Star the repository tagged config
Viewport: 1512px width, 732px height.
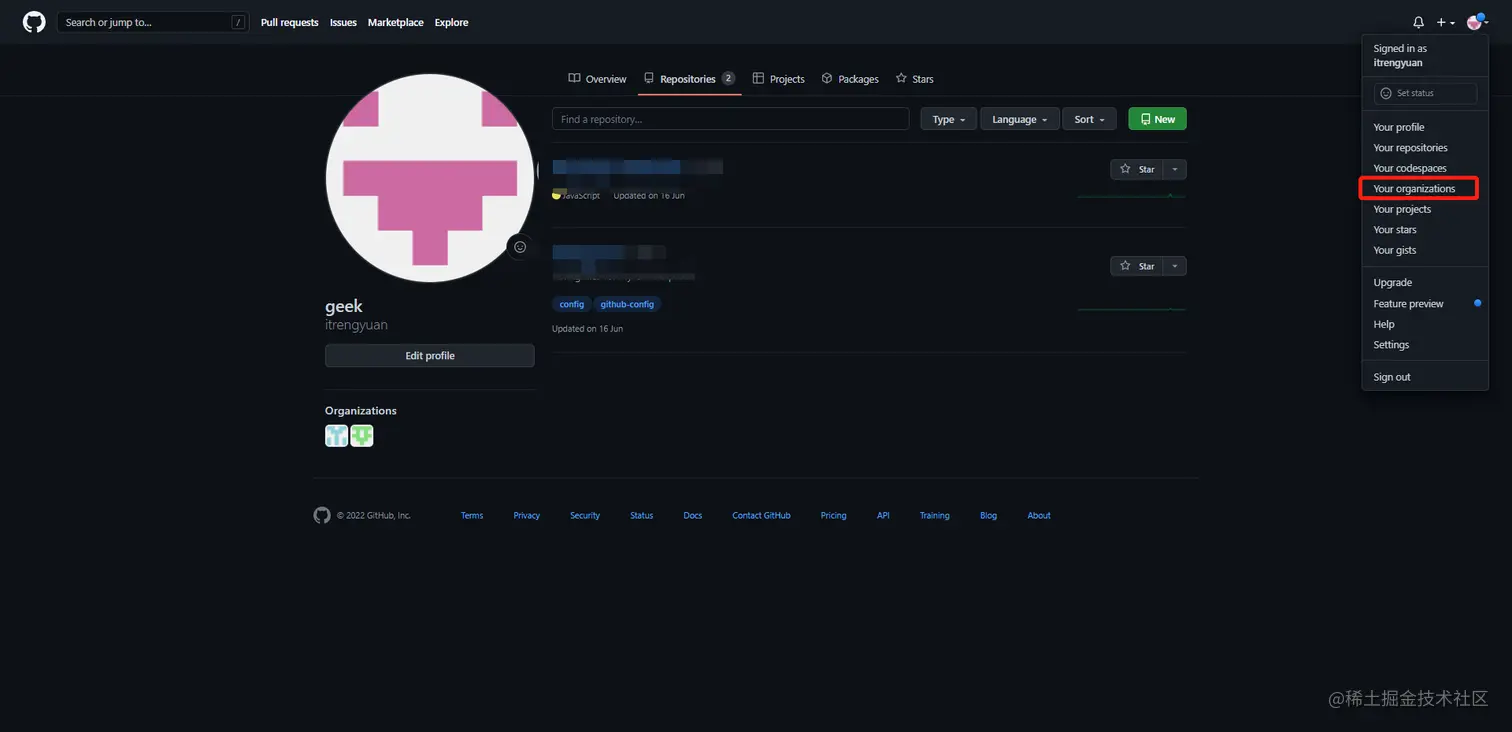1138,266
